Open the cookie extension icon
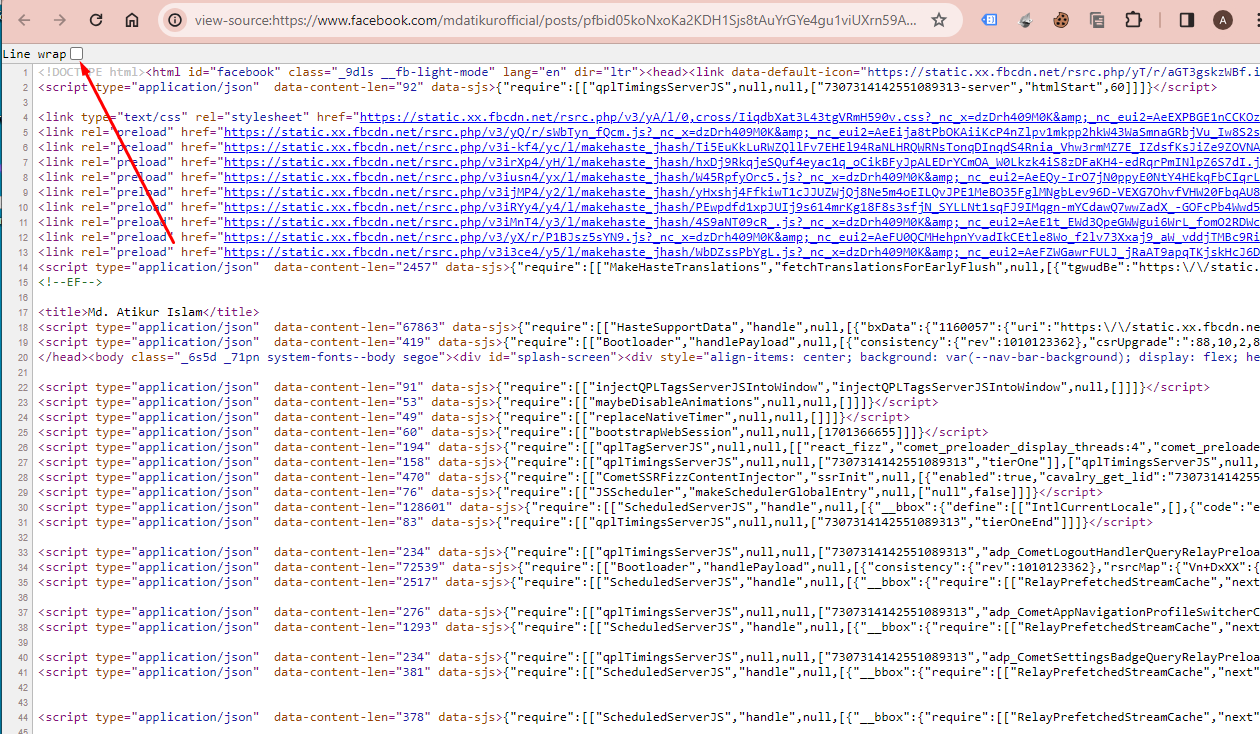Viewport: 1260px width, 734px height. pos(1061,20)
